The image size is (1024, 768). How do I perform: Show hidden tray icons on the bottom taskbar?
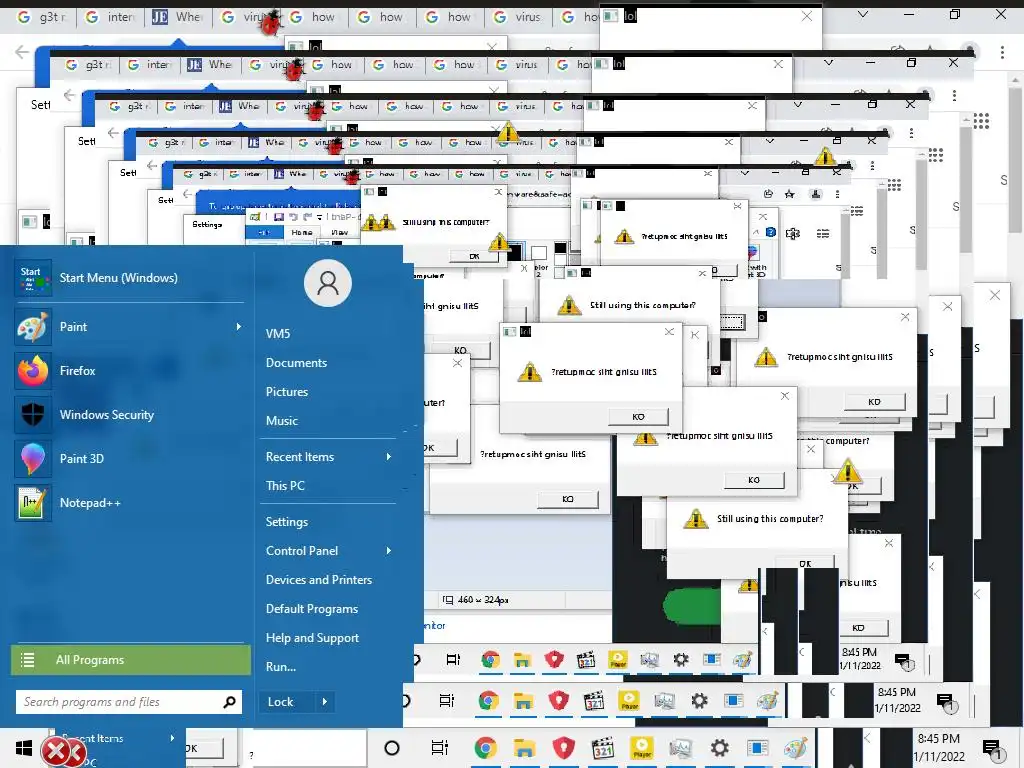(x=867, y=739)
